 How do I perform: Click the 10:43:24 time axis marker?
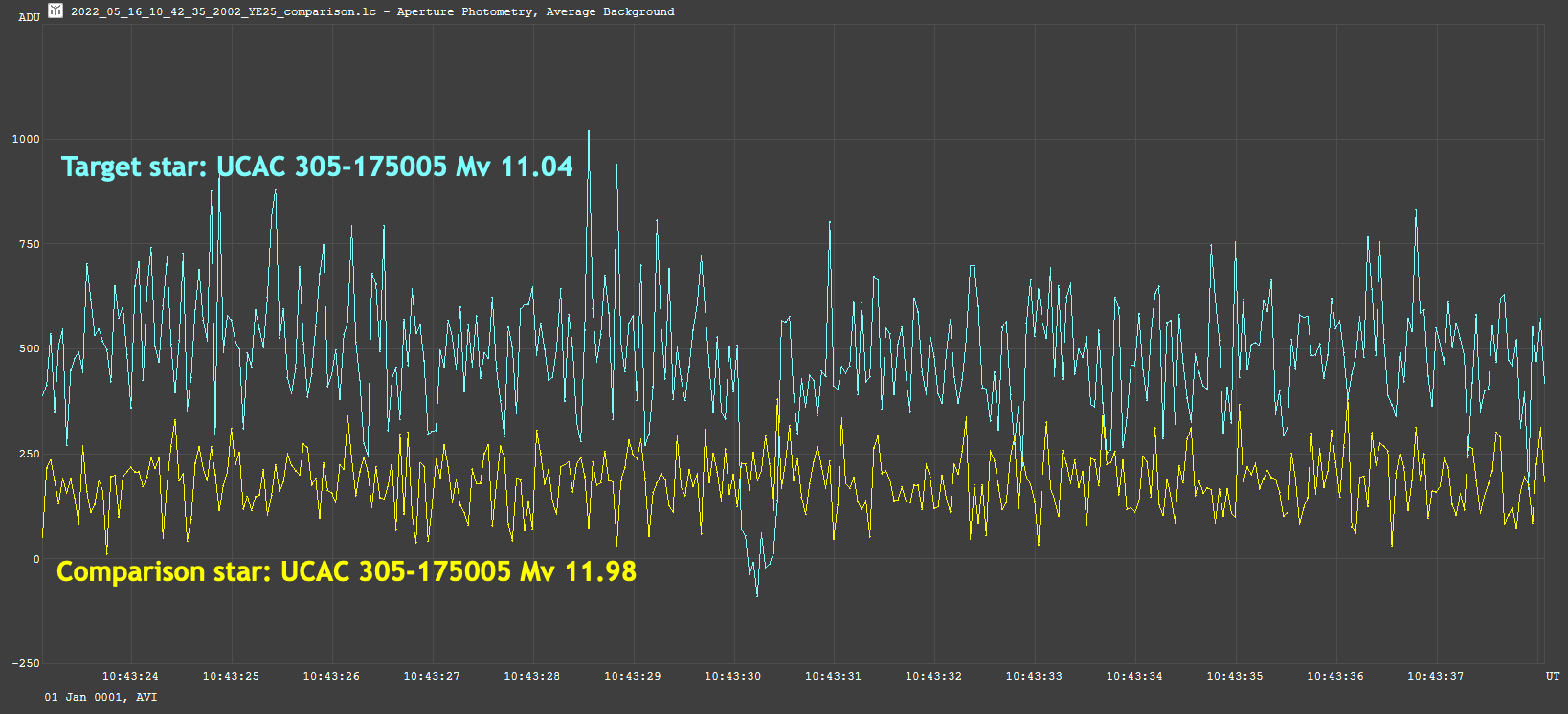coord(130,676)
